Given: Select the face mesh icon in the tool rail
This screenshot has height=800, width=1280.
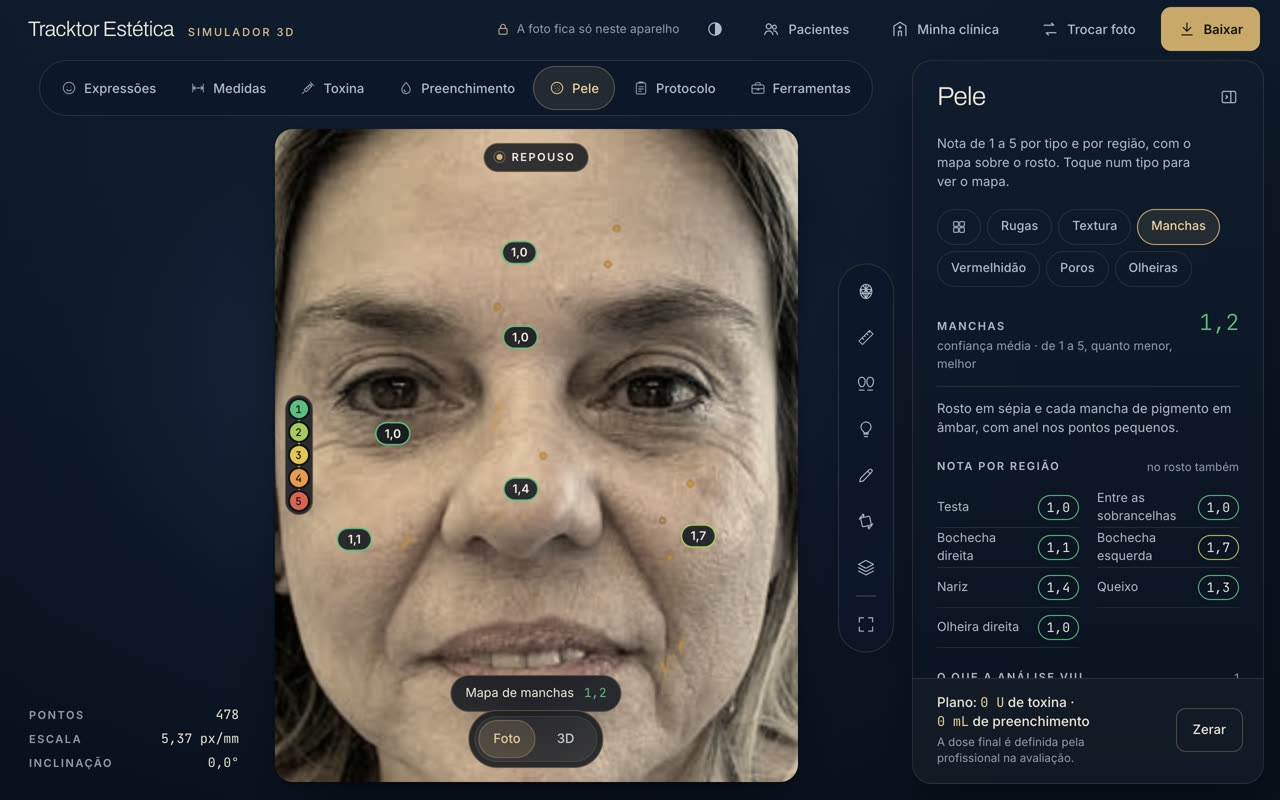Looking at the screenshot, I should coord(866,292).
